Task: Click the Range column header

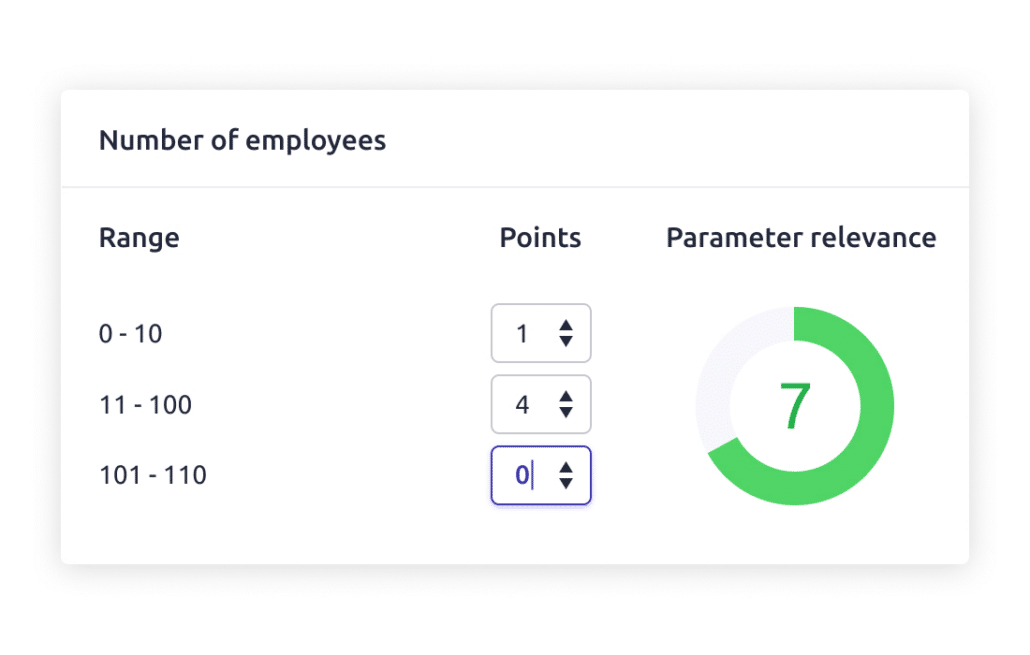Action: point(139,237)
